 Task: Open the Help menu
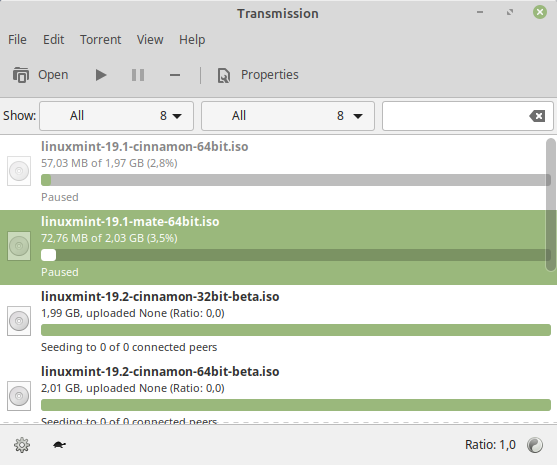(x=192, y=39)
